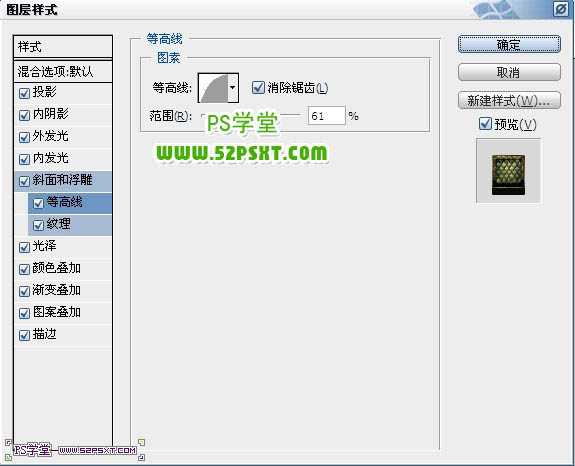The height and width of the screenshot is (466, 575).
Task: Open the 渐变叠加 settings label
Action: point(57,290)
